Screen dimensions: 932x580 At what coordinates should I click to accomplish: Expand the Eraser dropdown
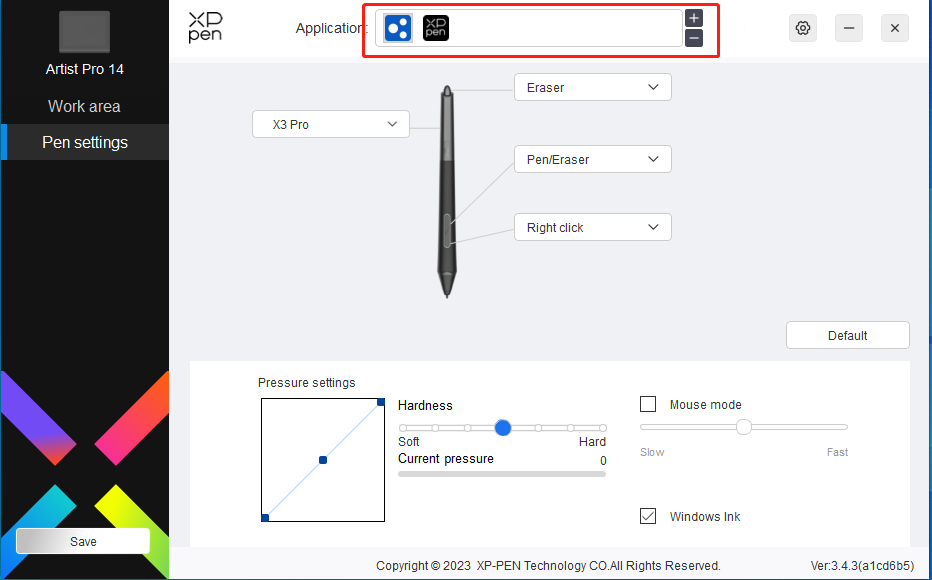tap(593, 87)
